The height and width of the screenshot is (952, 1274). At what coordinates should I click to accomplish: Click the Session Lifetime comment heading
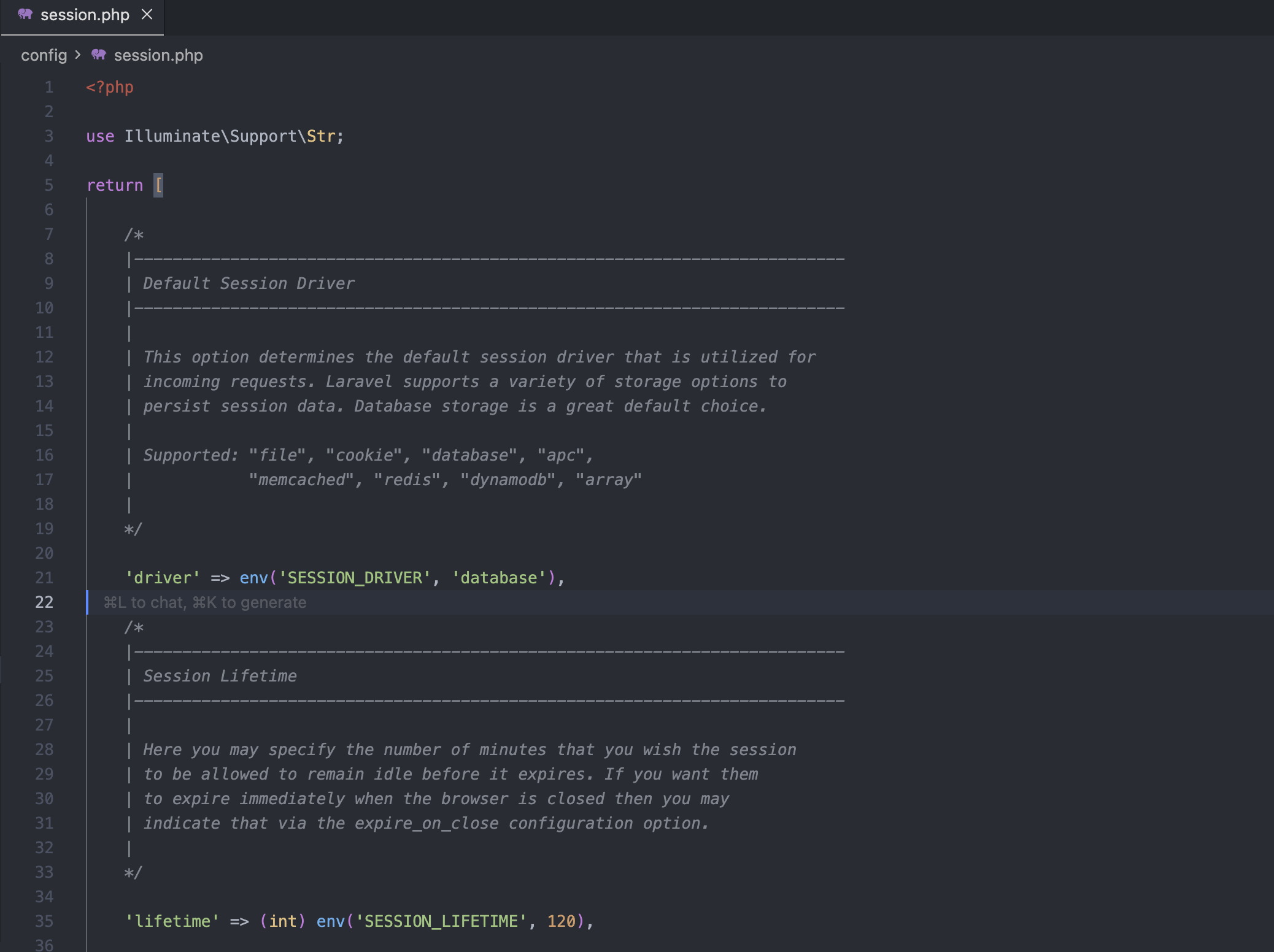220,676
